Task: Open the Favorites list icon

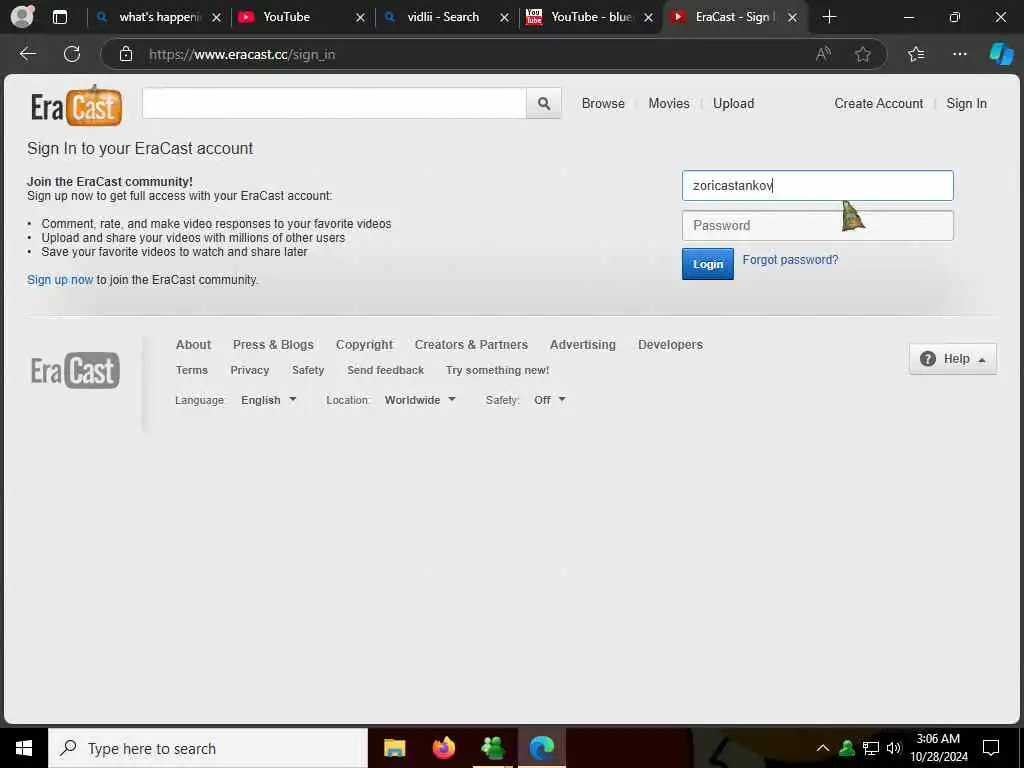Action: click(916, 54)
